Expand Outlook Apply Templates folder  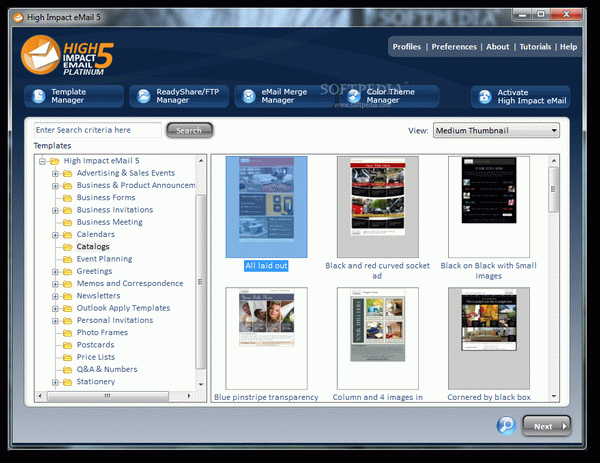pyautogui.click(x=55, y=308)
